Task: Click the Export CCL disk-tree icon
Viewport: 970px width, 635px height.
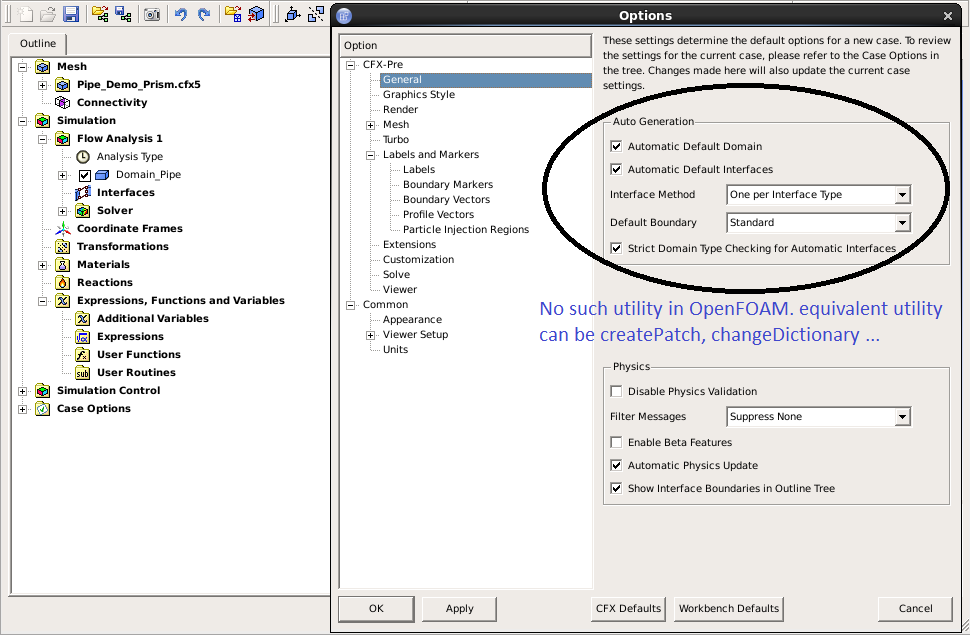Action: tap(123, 14)
